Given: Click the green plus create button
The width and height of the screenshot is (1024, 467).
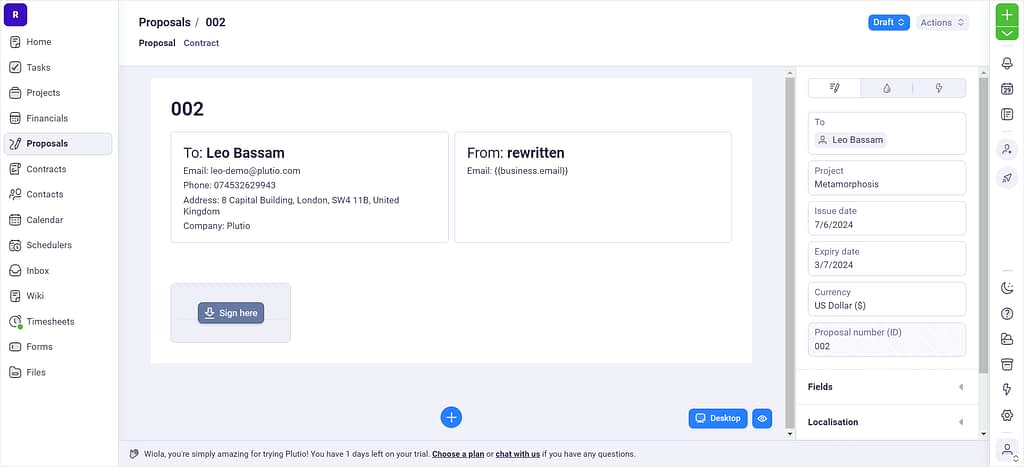Looking at the screenshot, I should click(1006, 16).
